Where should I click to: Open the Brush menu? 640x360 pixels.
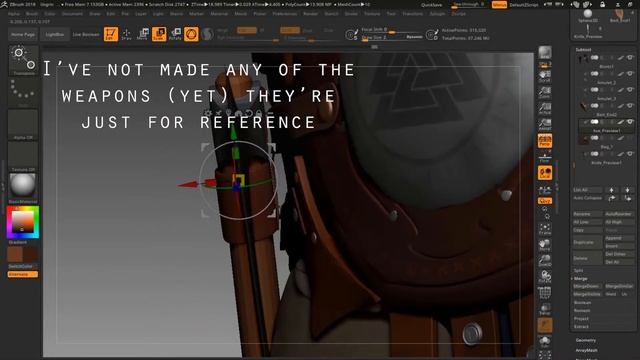32,14
